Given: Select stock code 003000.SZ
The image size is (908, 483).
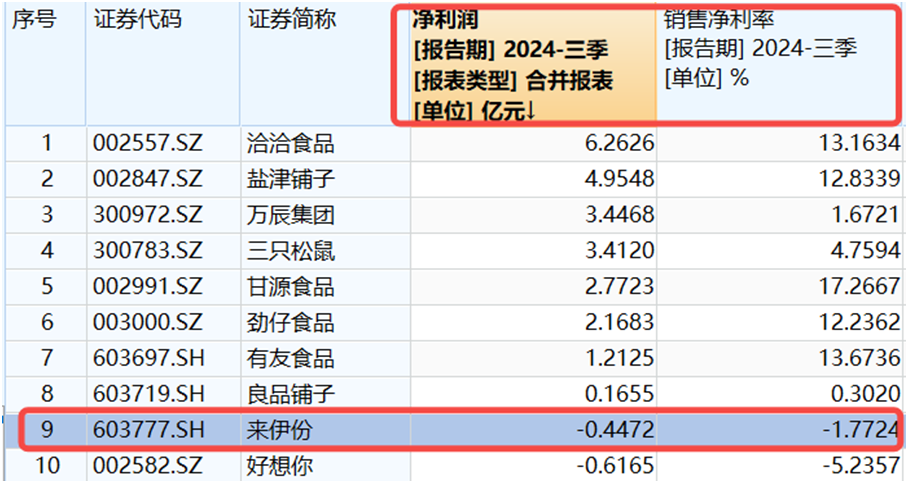Looking at the screenshot, I should tap(148, 323).
